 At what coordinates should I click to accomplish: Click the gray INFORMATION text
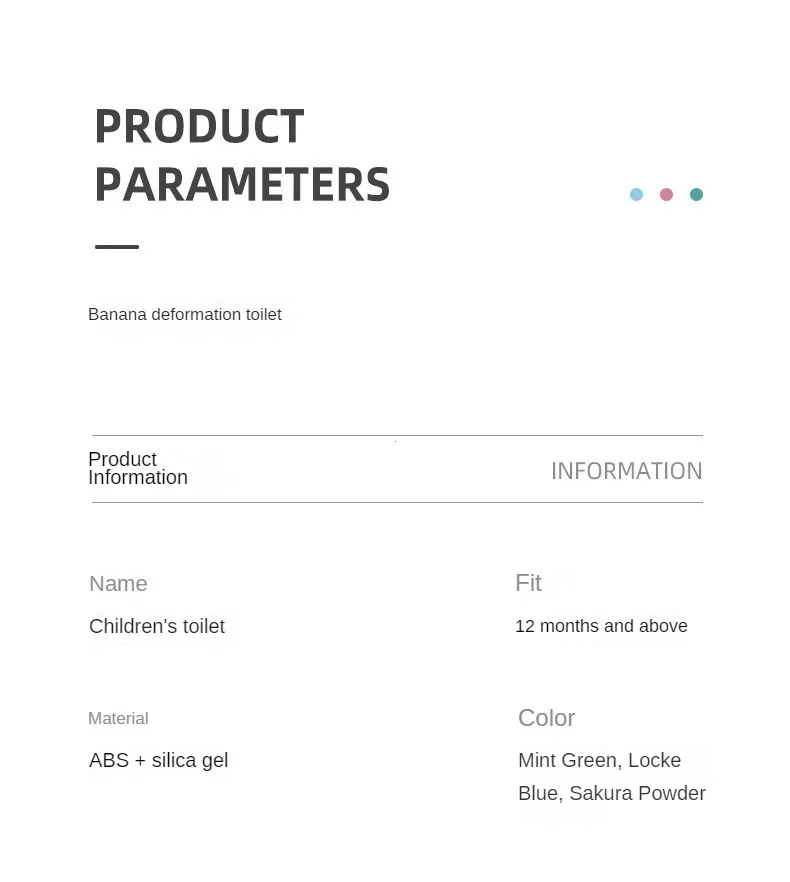pyautogui.click(x=626, y=471)
